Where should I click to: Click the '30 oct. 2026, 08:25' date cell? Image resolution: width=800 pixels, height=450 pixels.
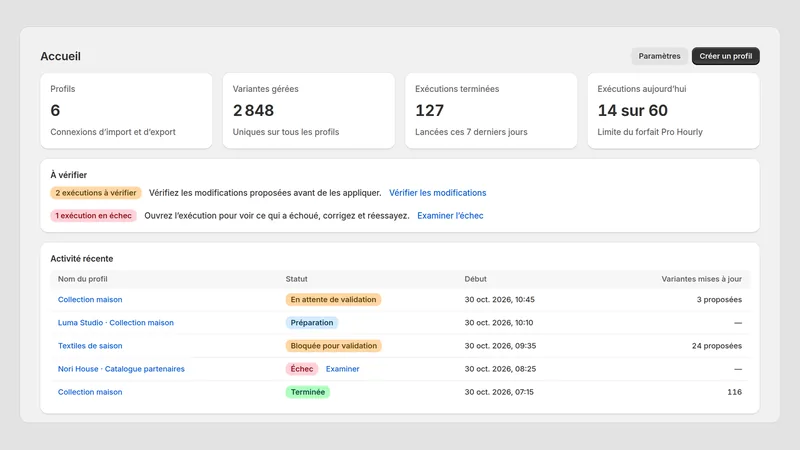[x=500, y=369]
